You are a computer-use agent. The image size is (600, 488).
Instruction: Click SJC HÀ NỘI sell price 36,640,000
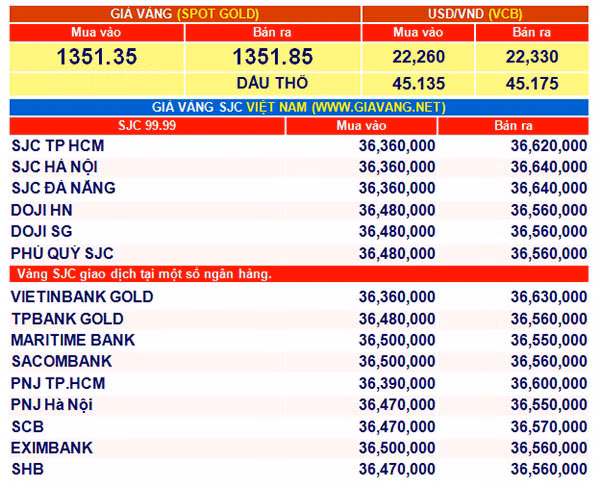pyautogui.click(x=549, y=167)
